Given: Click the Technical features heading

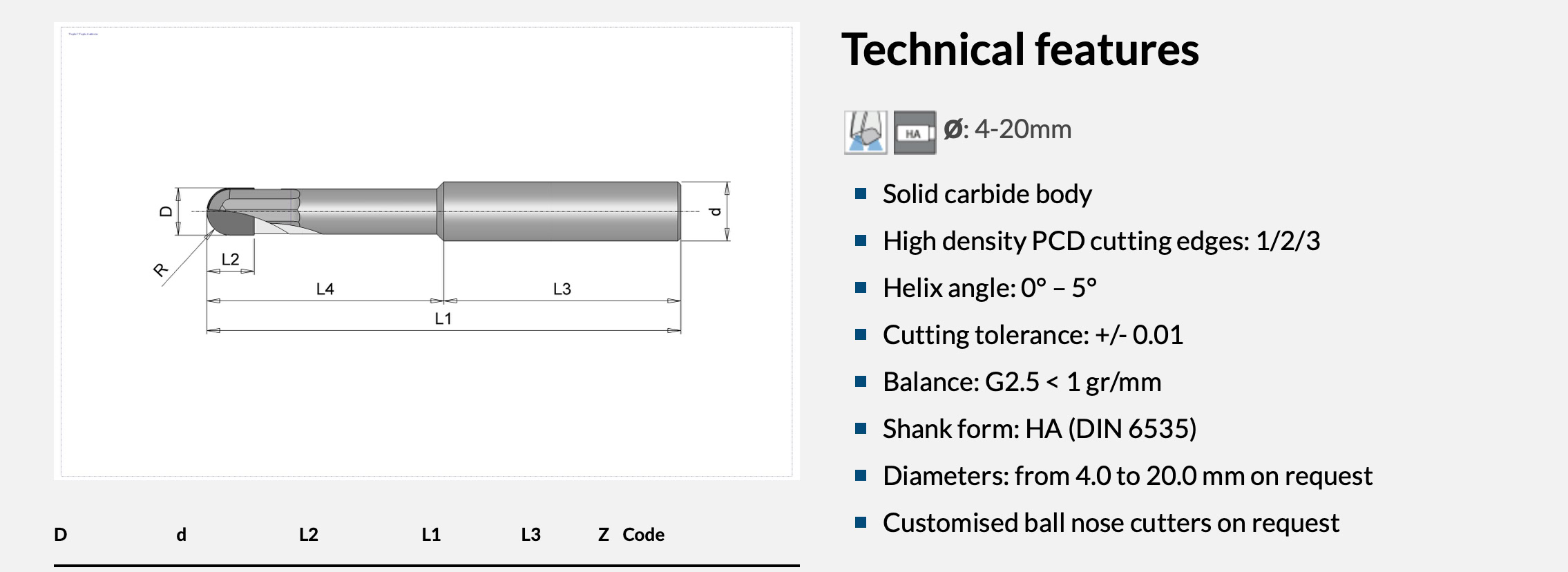Looking at the screenshot, I should point(1020,50).
